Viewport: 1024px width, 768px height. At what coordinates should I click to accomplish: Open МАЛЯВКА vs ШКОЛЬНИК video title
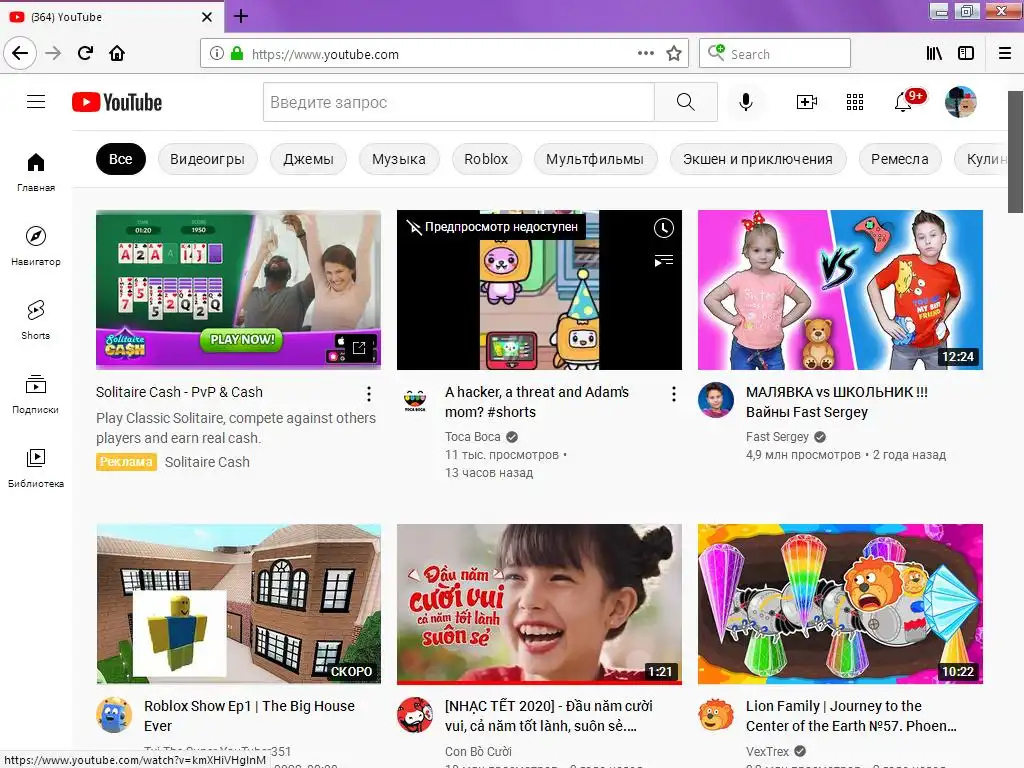[837, 402]
